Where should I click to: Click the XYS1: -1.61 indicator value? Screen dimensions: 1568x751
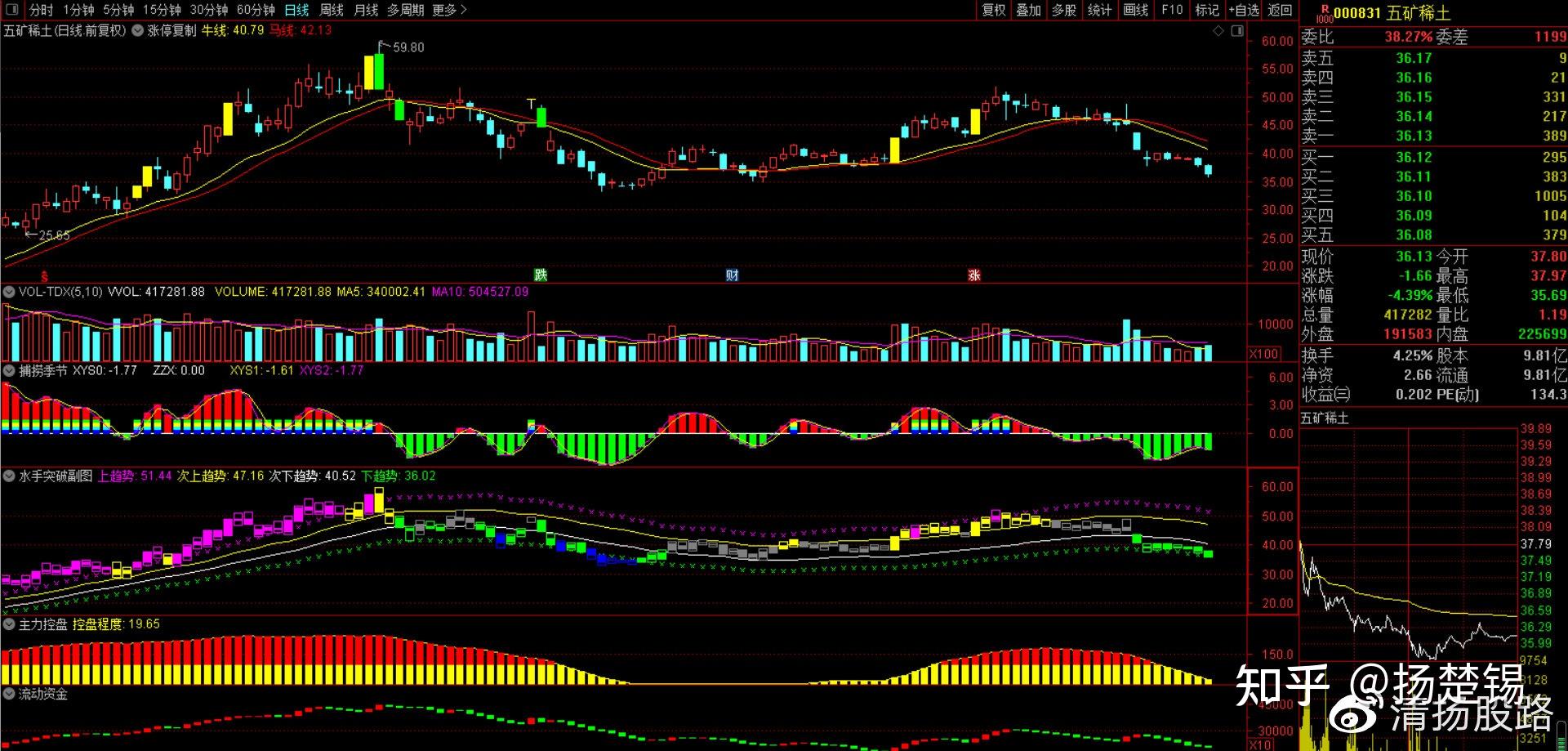tap(261, 370)
